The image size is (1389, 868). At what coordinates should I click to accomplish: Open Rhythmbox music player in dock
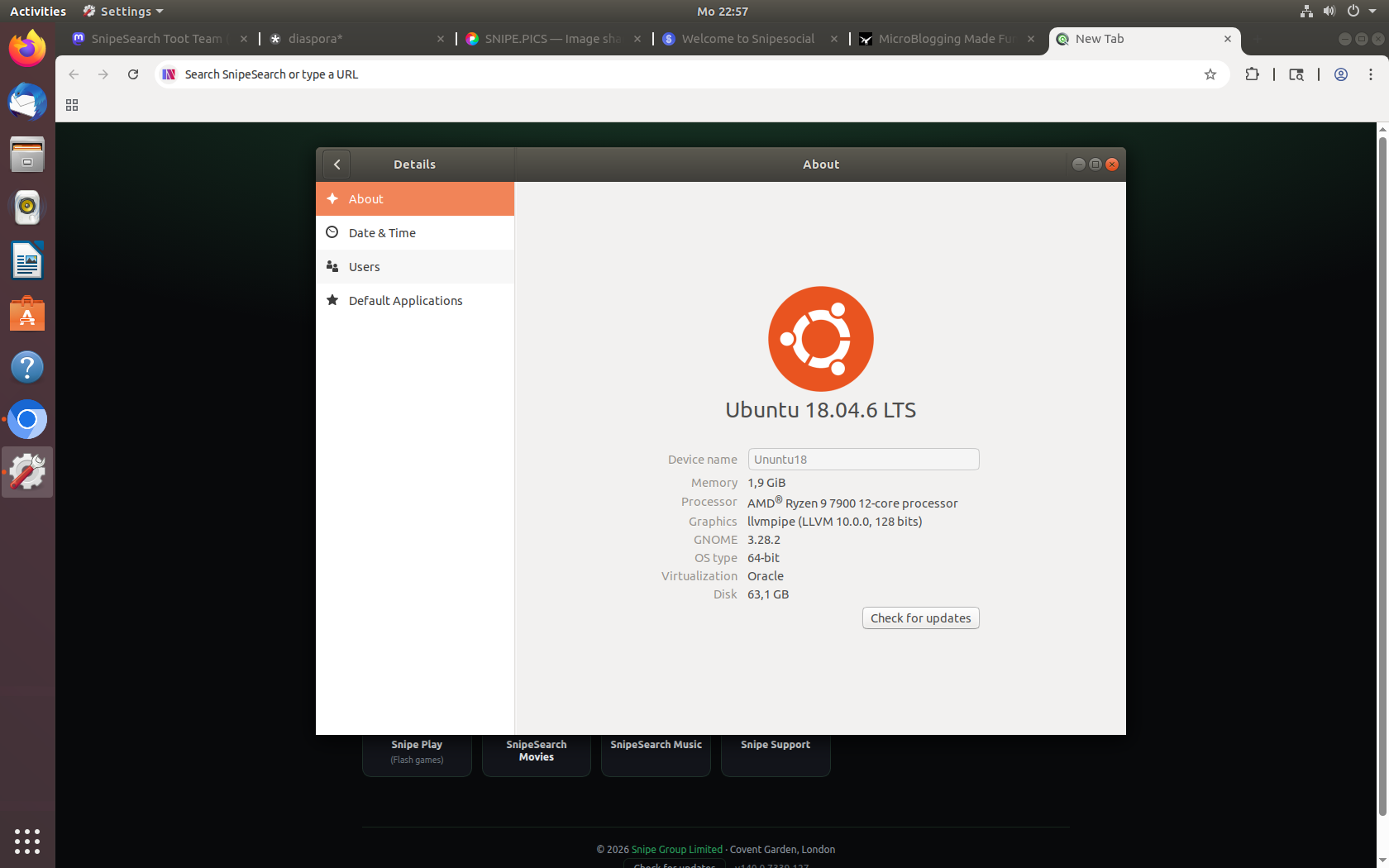pyautogui.click(x=27, y=207)
